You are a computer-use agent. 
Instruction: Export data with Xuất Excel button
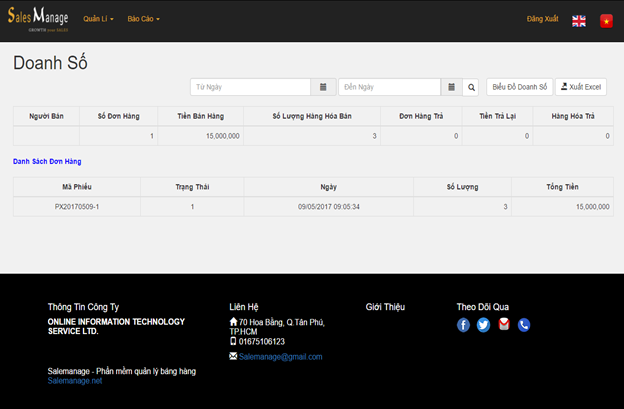point(581,87)
